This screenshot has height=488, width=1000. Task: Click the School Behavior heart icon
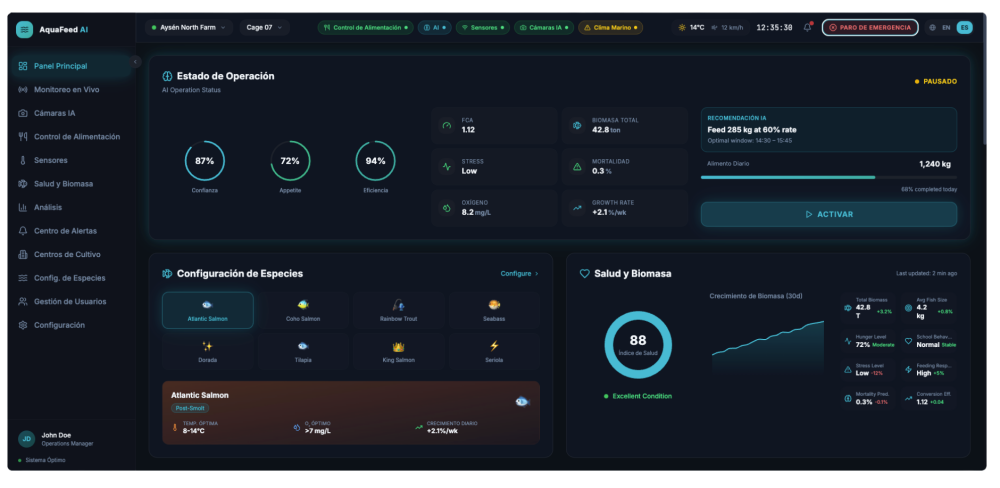point(908,341)
